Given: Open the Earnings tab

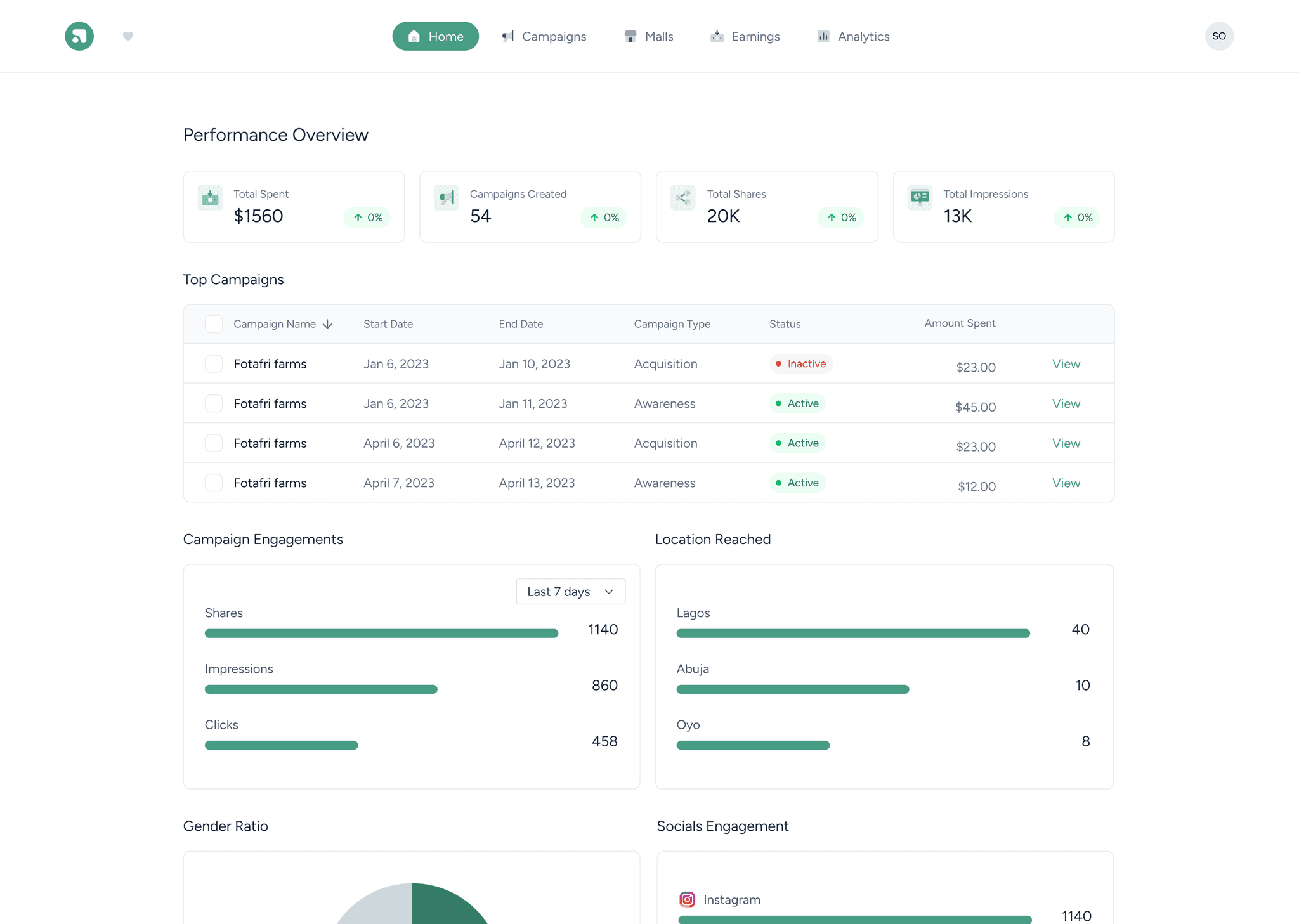Looking at the screenshot, I should click(745, 36).
